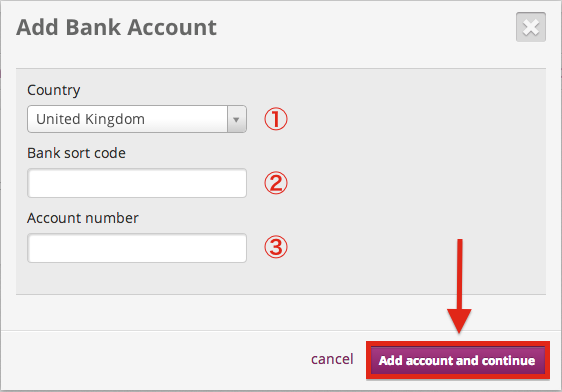Image resolution: width=562 pixels, height=392 pixels.
Task: Click the Bank sort code label
Action: [x=76, y=153]
